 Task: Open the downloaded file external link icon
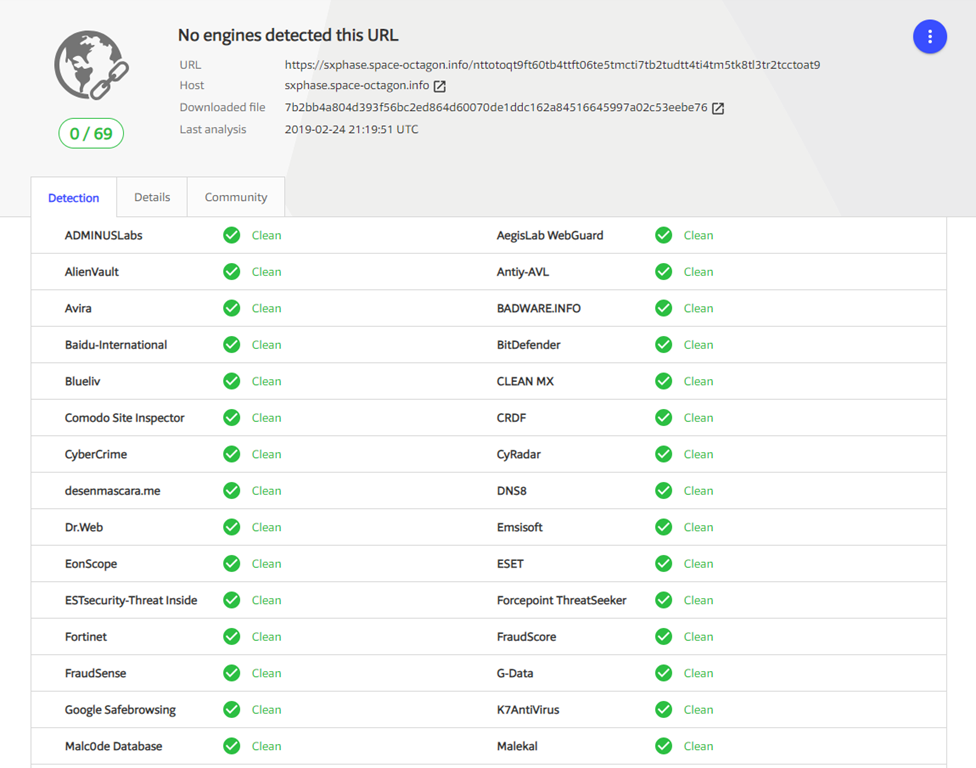(717, 108)
